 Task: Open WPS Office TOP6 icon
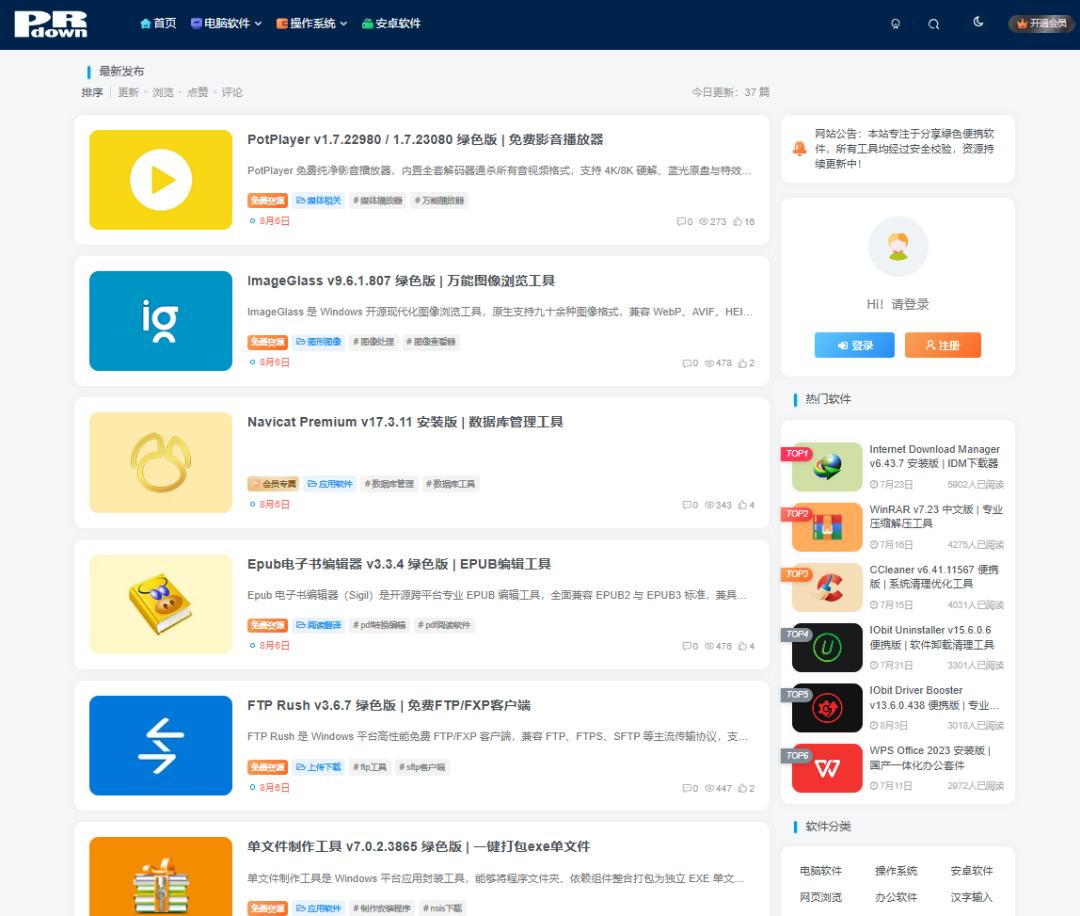(827, 768)
